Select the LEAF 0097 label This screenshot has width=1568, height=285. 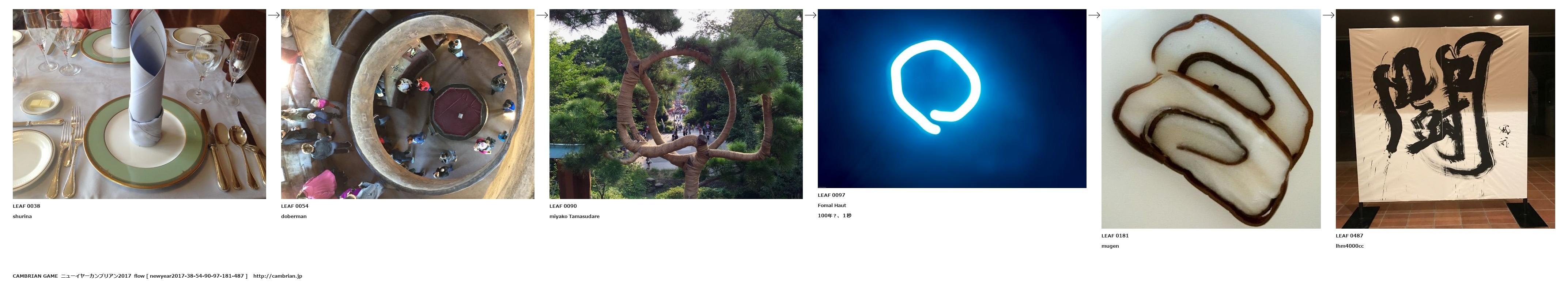click(x=831, y=195)
